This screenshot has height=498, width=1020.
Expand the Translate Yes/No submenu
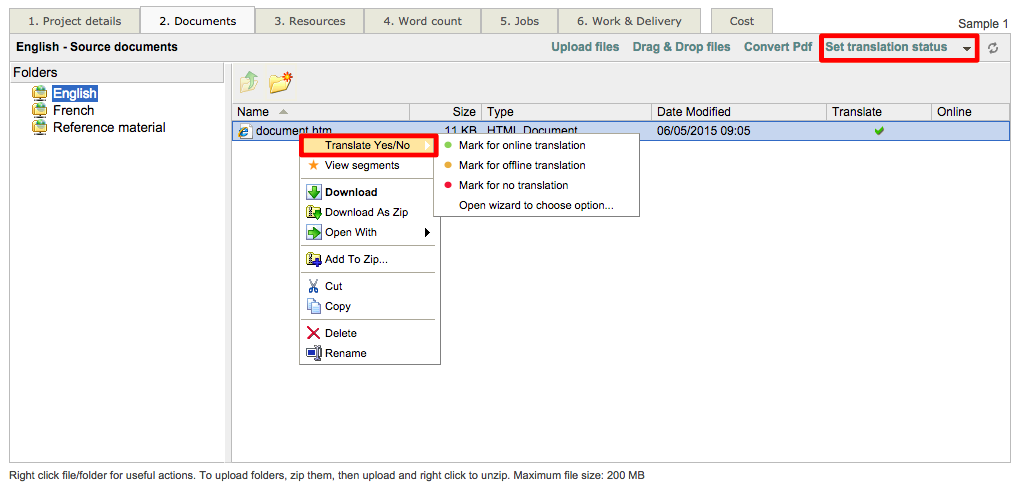368,146
